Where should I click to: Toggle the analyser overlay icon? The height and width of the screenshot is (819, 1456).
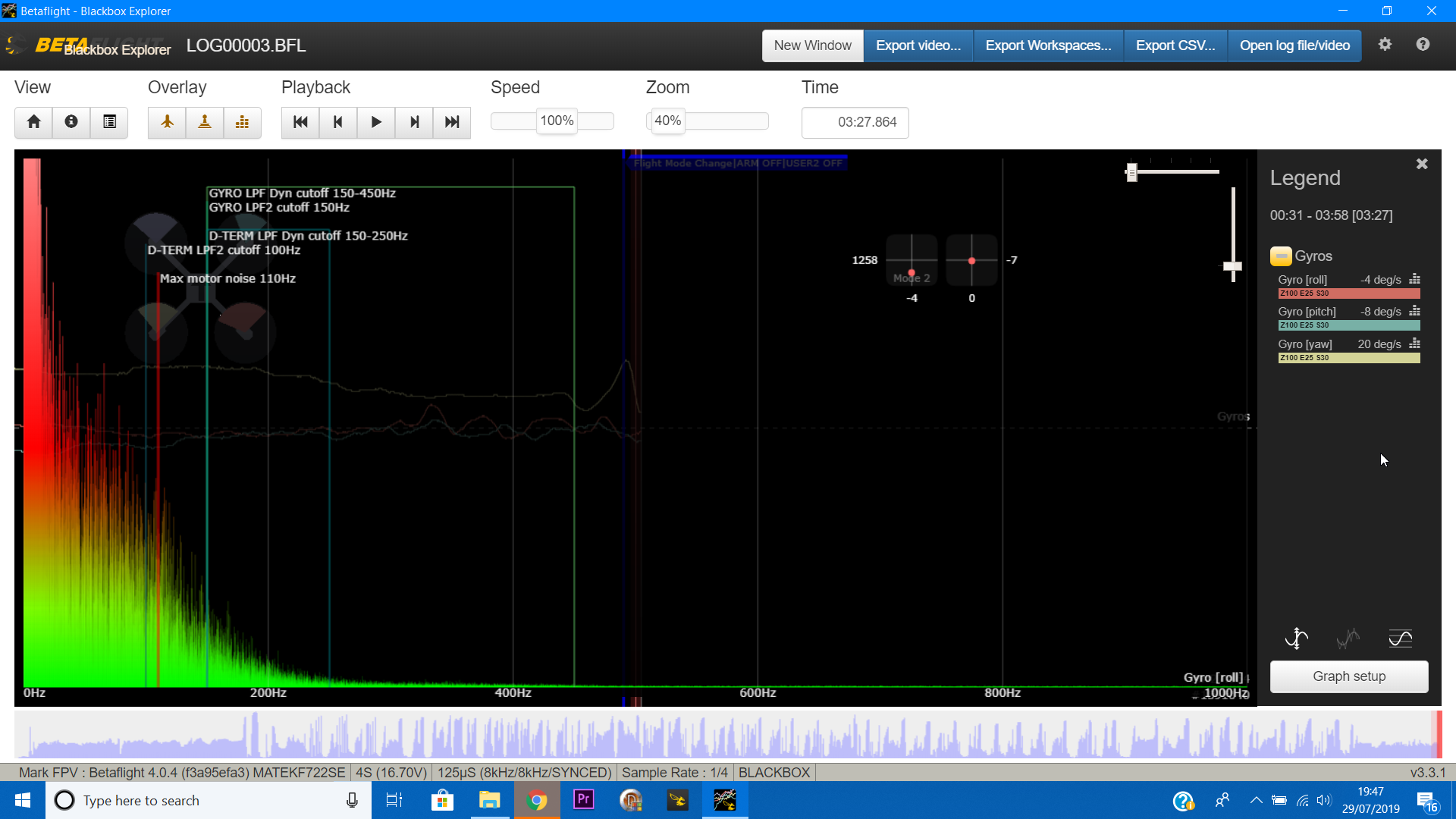coord(242,122)
